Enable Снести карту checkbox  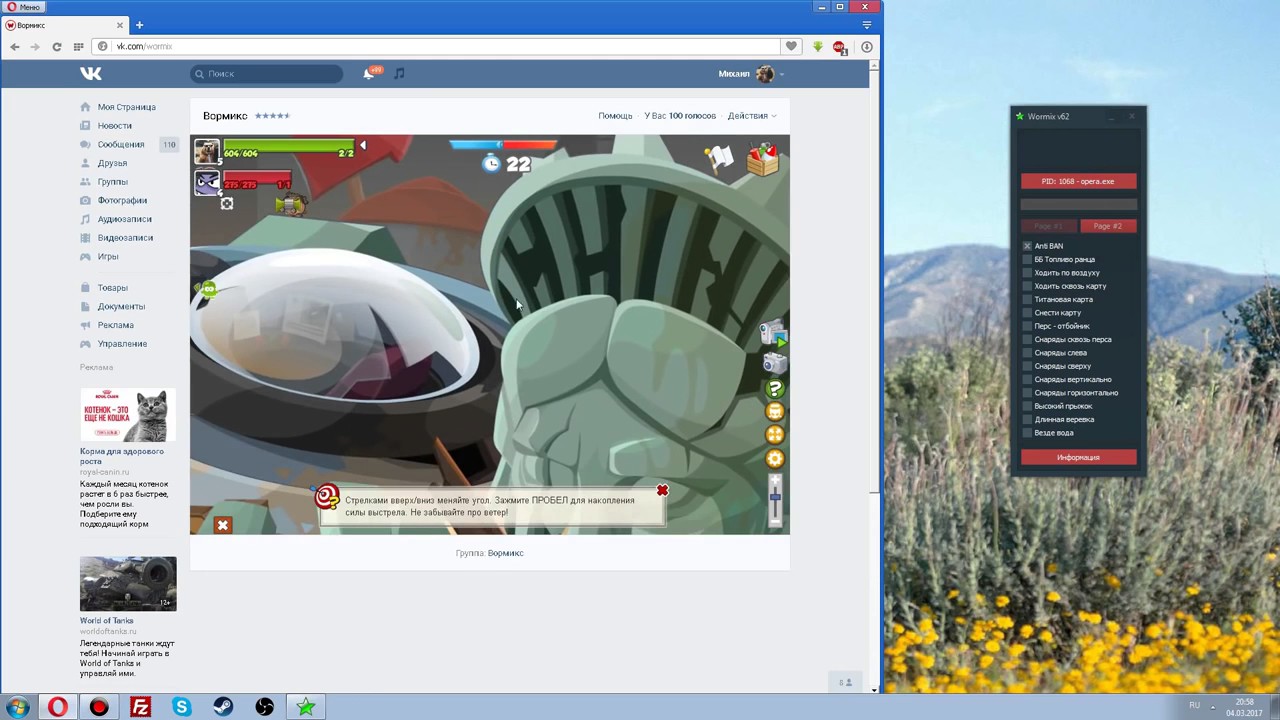pos(1027,312)
